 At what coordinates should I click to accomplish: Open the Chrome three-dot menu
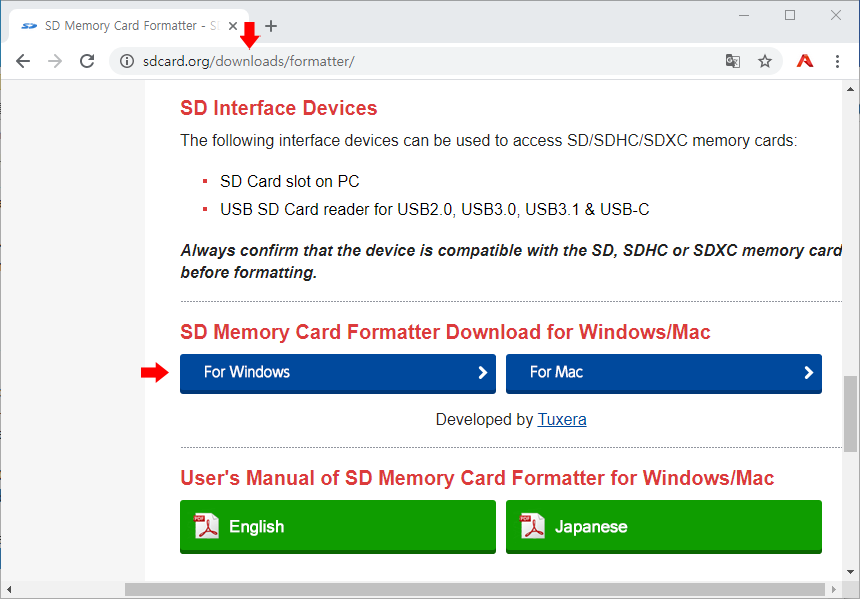click(837, 61)
